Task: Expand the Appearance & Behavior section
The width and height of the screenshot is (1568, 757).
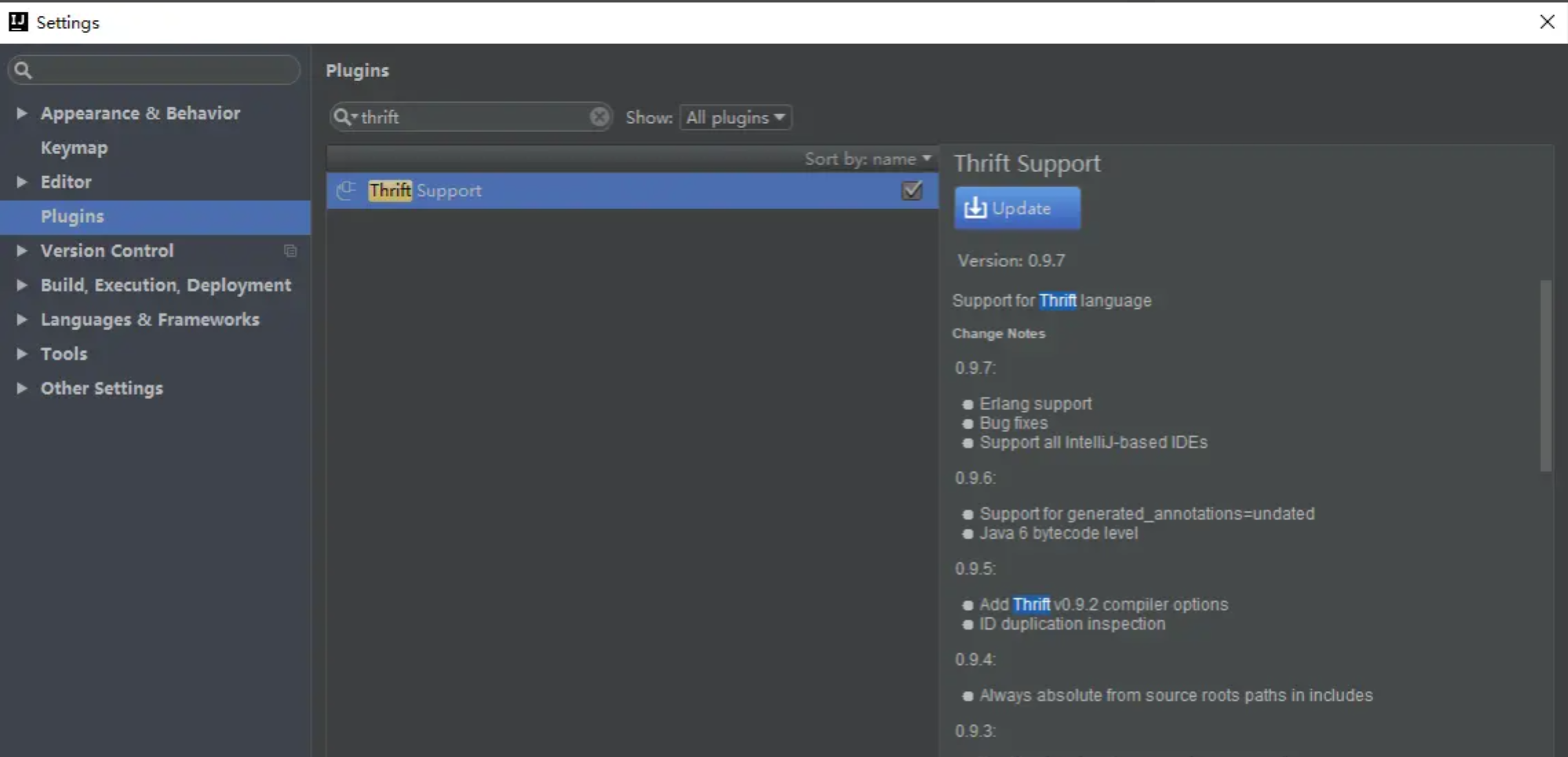Action: point(22,113)
